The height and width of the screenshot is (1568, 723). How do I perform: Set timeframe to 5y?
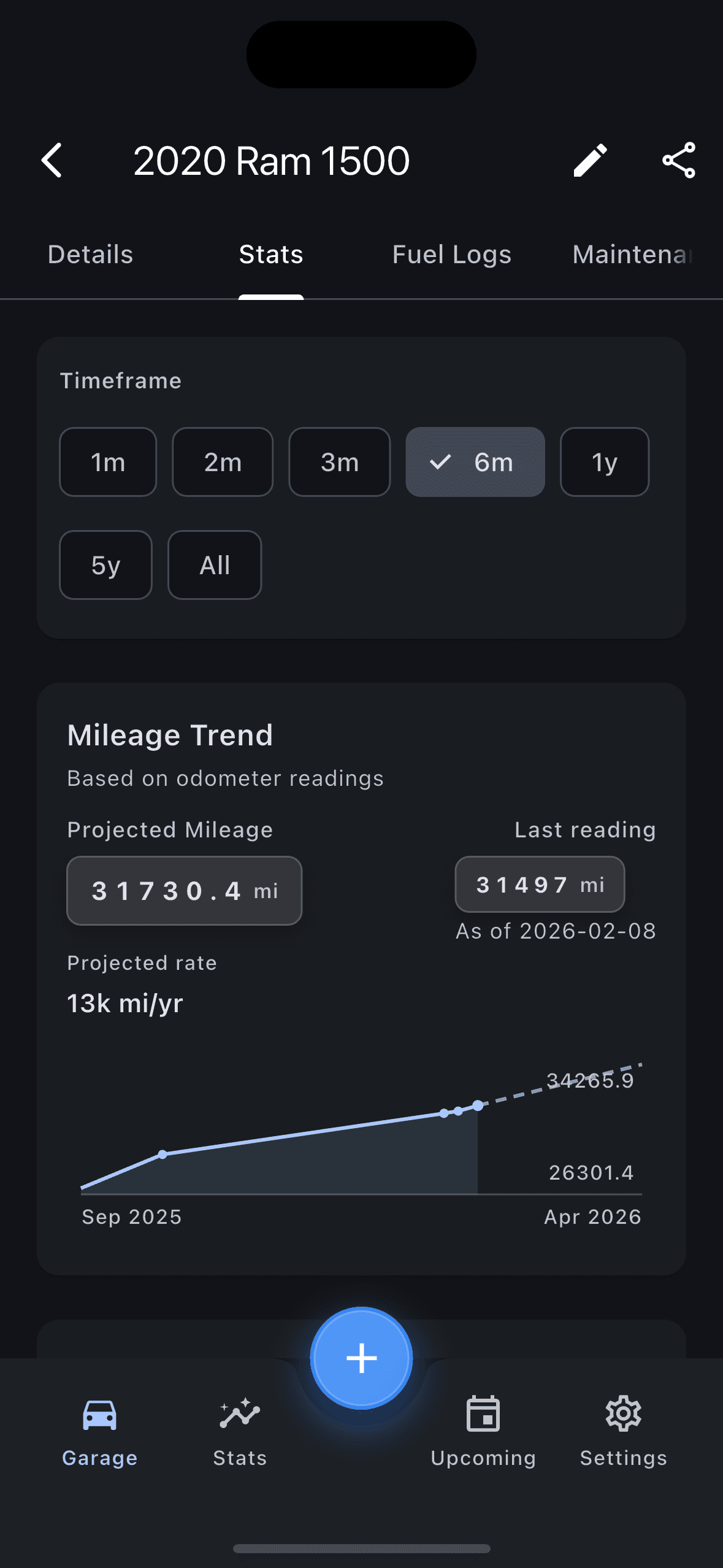(x=105, y=565)
